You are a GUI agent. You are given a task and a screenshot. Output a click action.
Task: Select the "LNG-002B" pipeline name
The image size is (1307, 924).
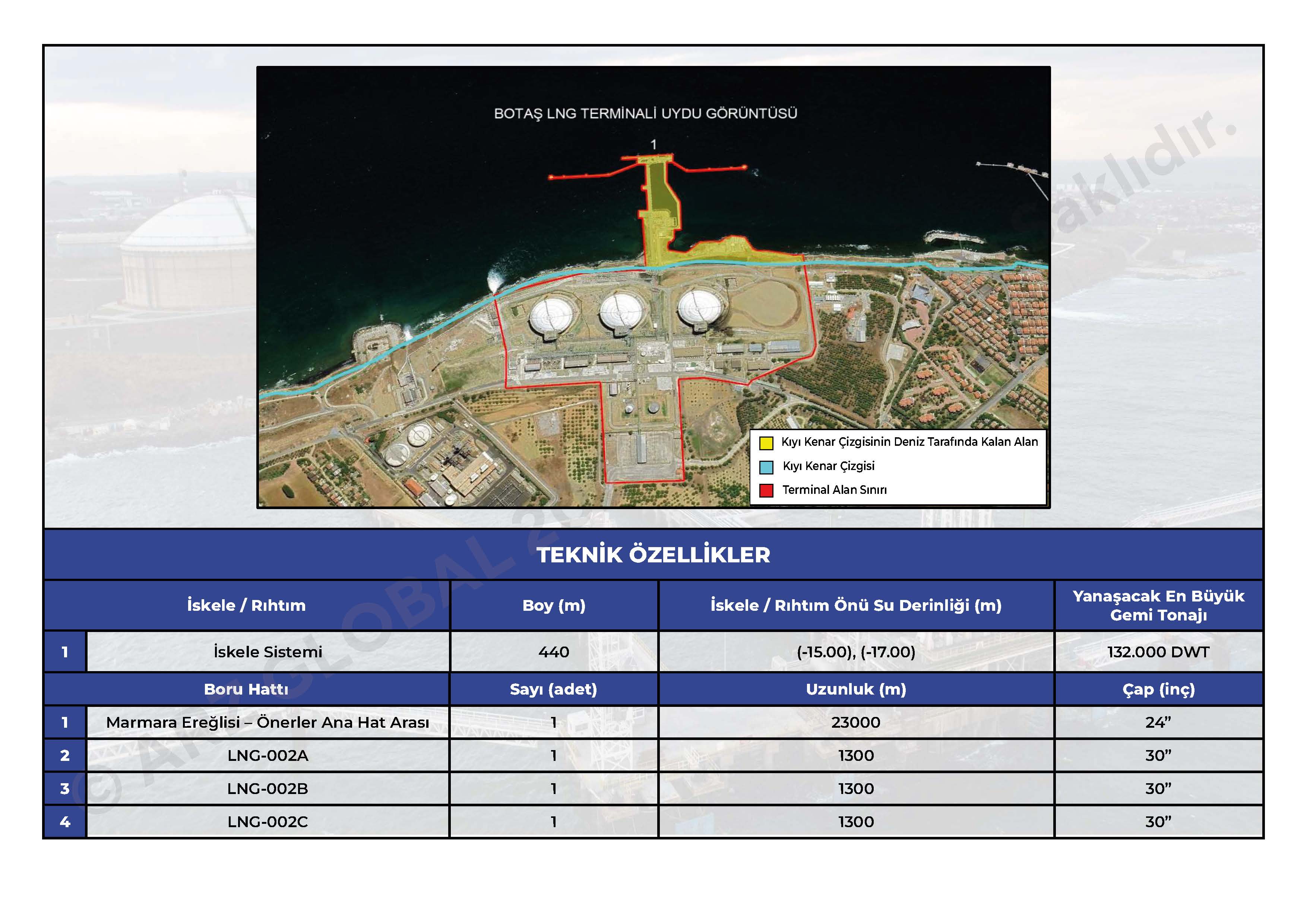click(x=268, y=788)
